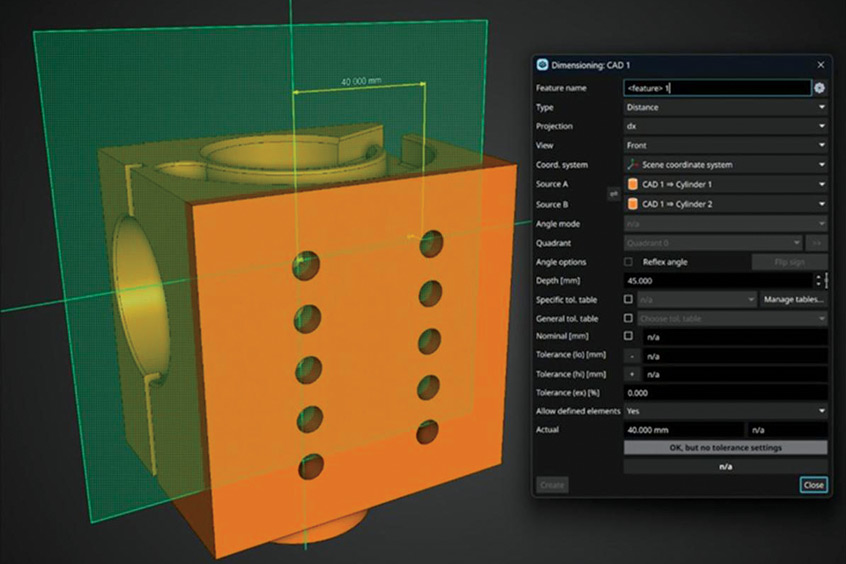Open Source A dropdown with Cylinder 1
Screen dimensions: 846x564
(x=725, y=185)
